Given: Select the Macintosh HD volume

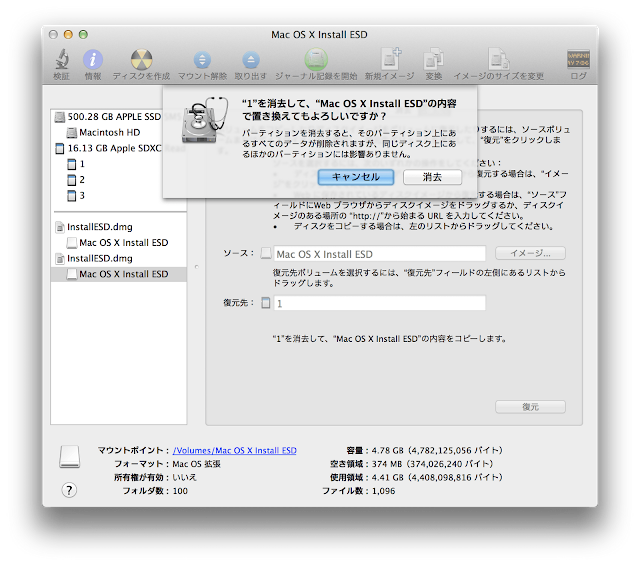Looking at the screenshot, I should [x=103, y=133].
